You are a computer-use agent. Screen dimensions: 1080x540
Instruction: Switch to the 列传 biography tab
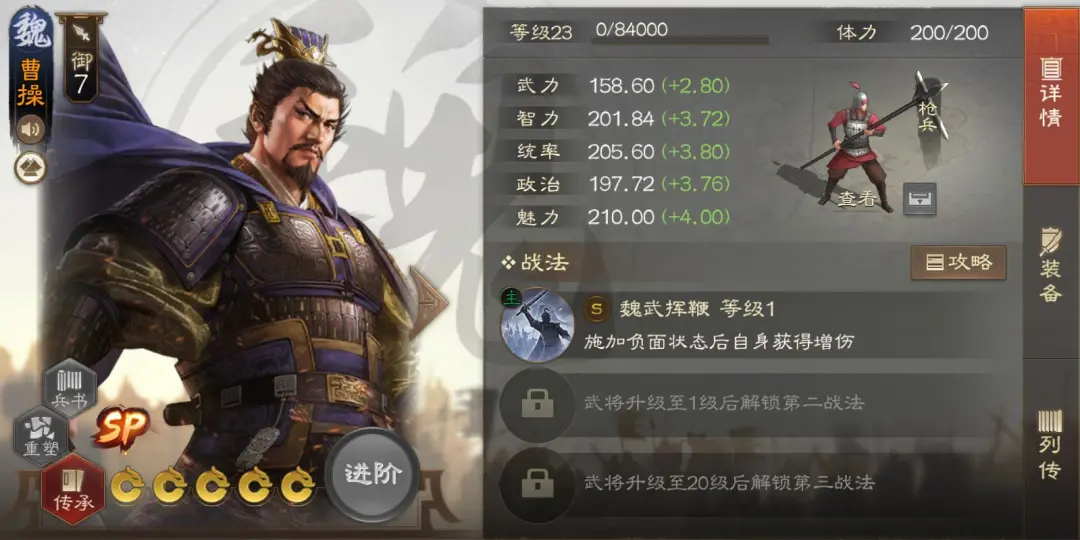(1051, 444)
